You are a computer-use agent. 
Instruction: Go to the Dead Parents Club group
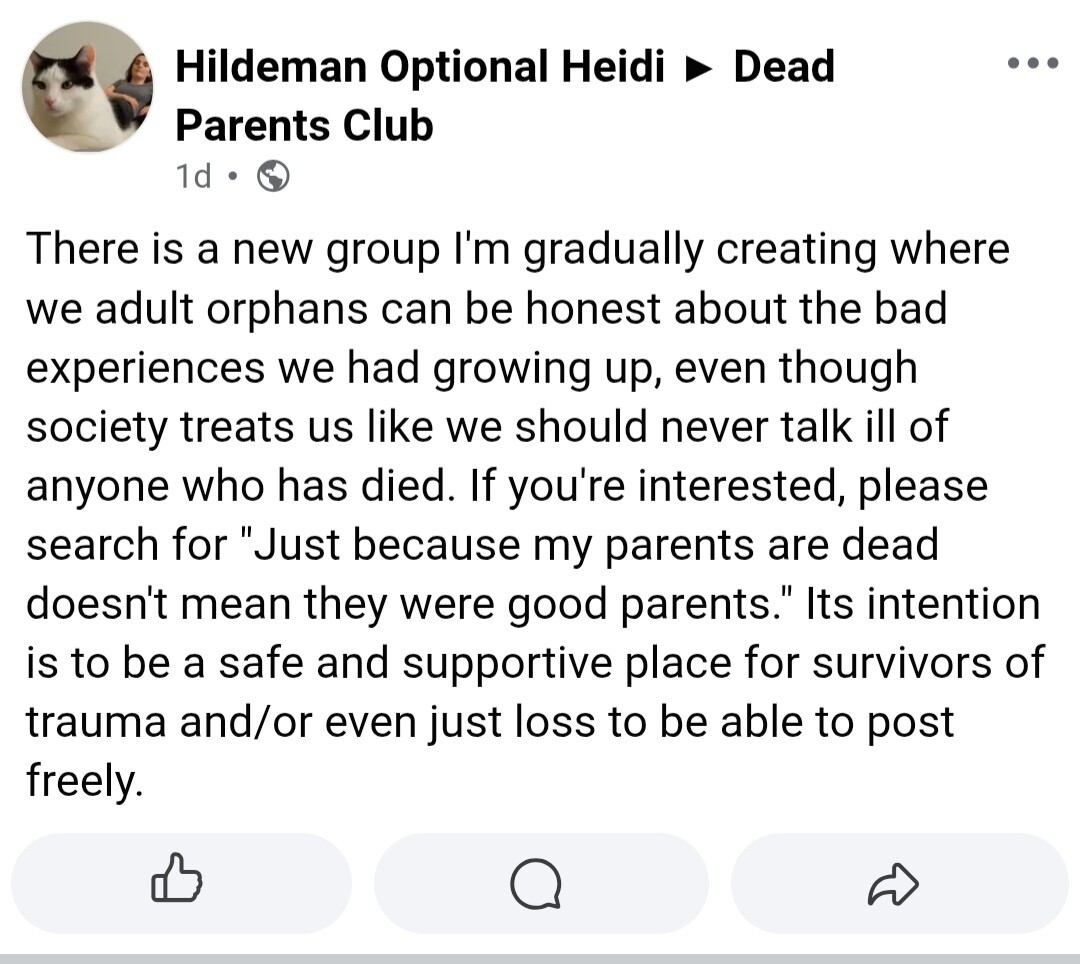[784, 67]
